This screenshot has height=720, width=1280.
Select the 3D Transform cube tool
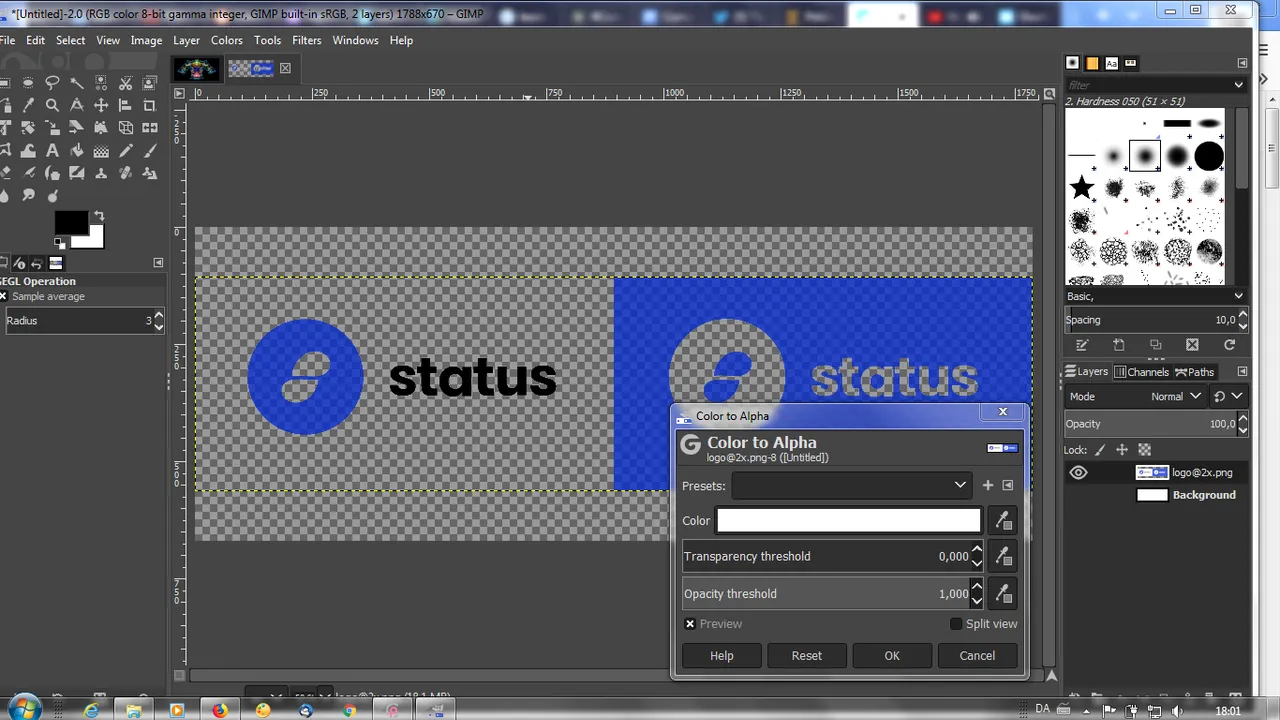point(125,128)
